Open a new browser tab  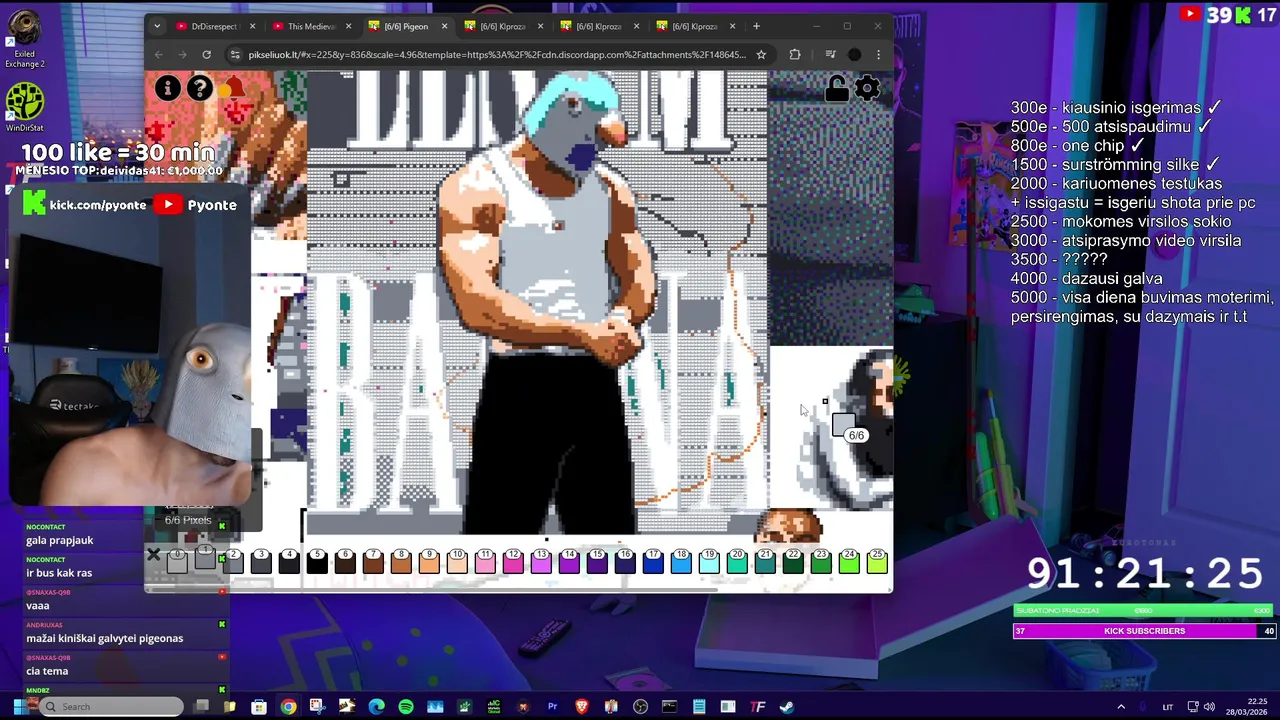coord(756,26)
